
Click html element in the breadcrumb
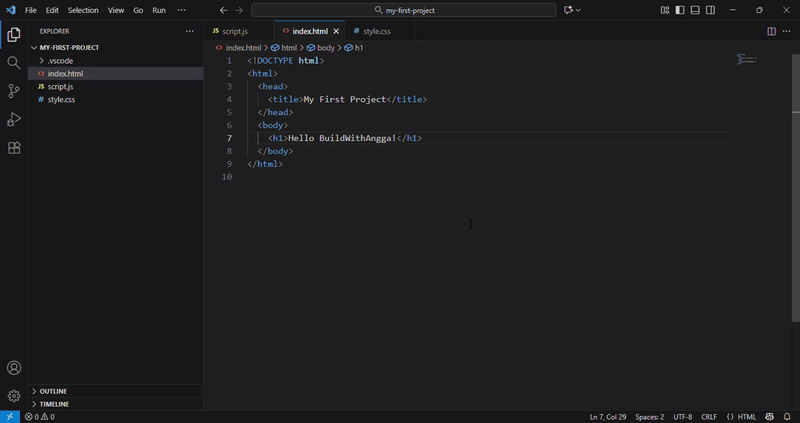tap(284, 47)
